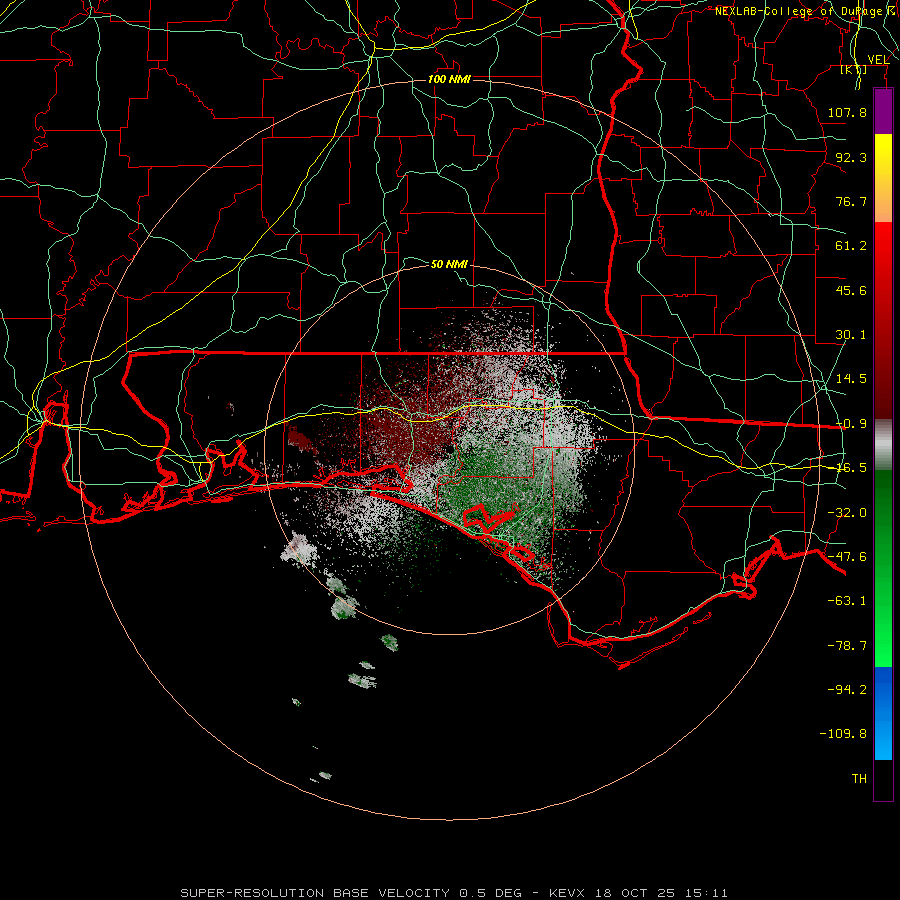The width and height of the screenshot is (900, 900).
Task: Pick the black TH band on velocity scale
Action: (883, 779)
